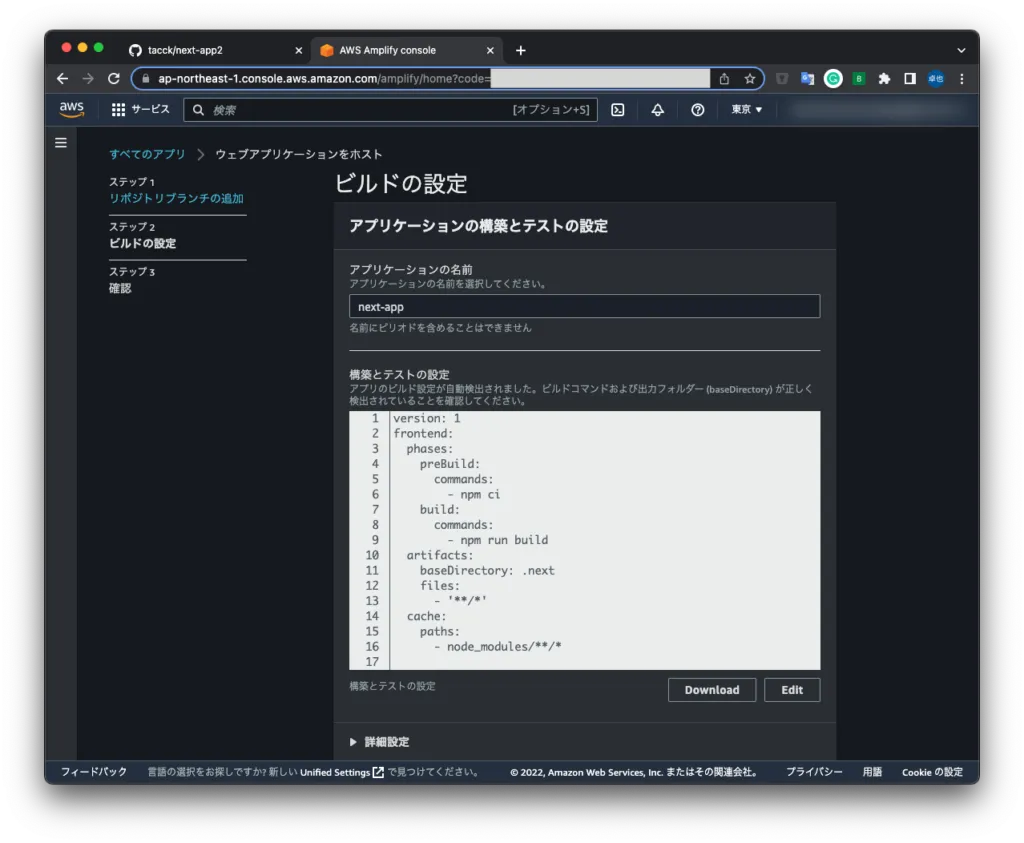Reload the page in browser
The height and width of the screenshot is (843, 1024).
pyautogui.click(x=114, y=79)
